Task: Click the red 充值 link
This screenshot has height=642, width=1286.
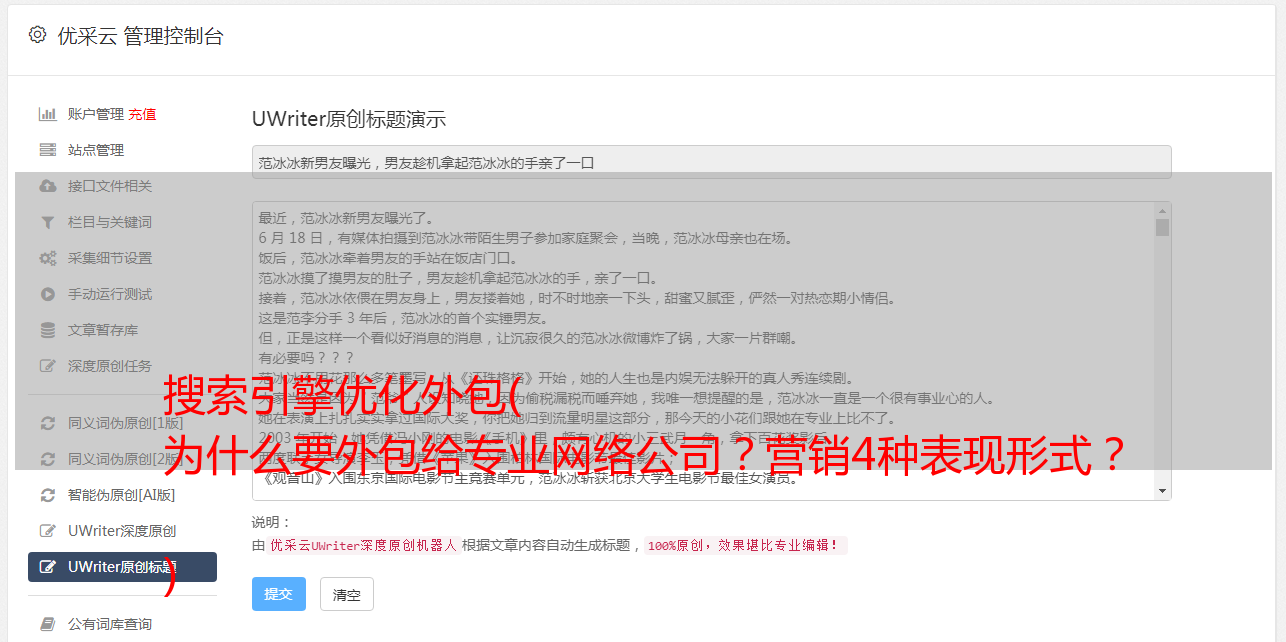Action: (142, 114)
